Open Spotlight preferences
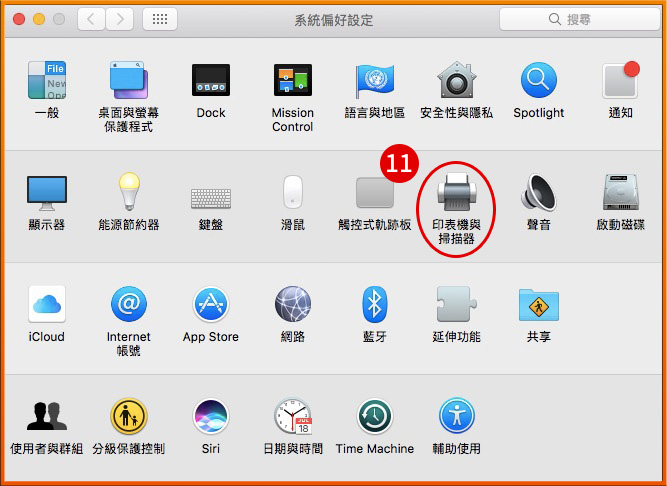Viewport: 667px width, 486px height. [539, 80]
